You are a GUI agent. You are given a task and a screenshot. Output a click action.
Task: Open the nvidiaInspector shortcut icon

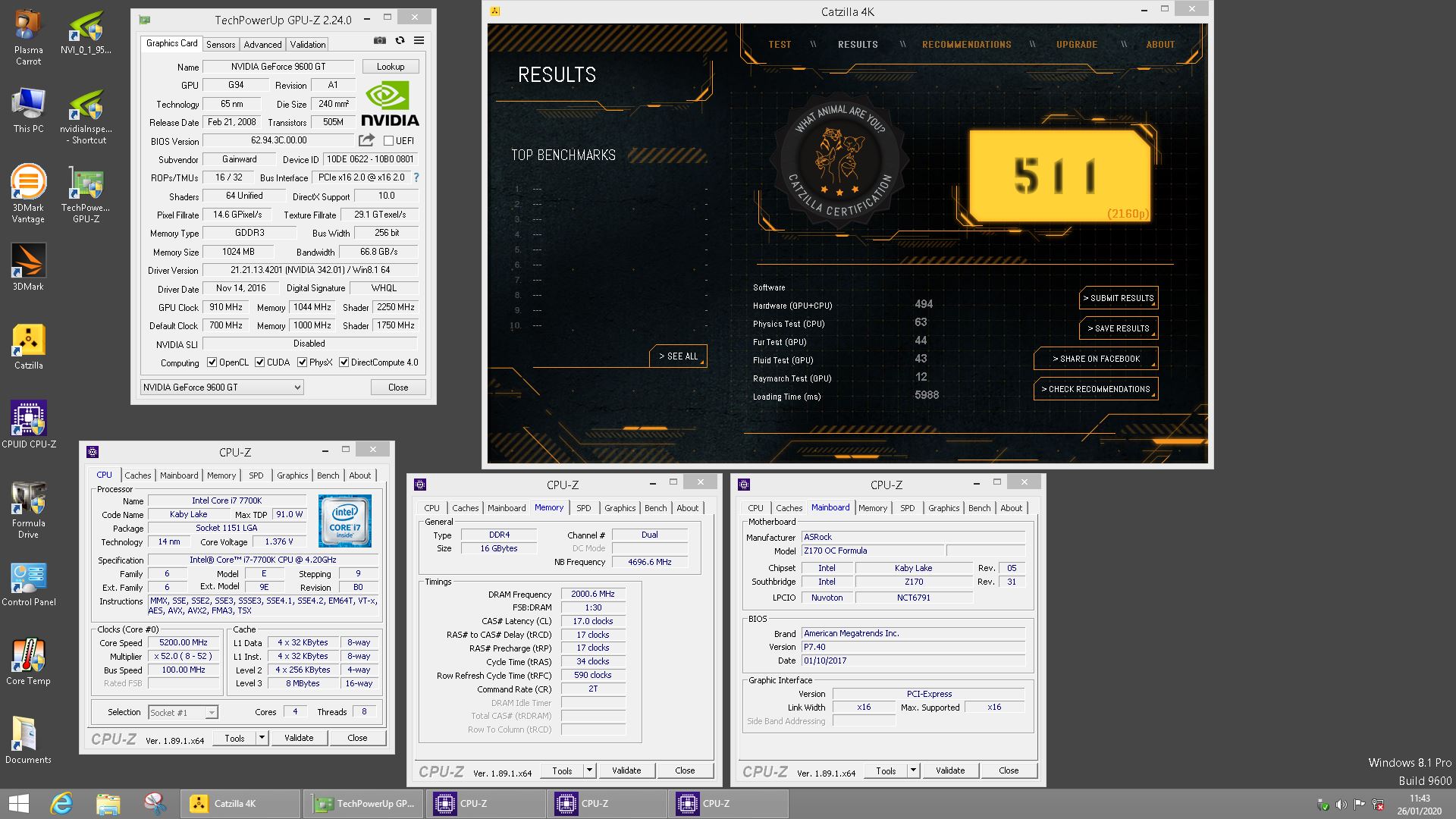(86, 117)
